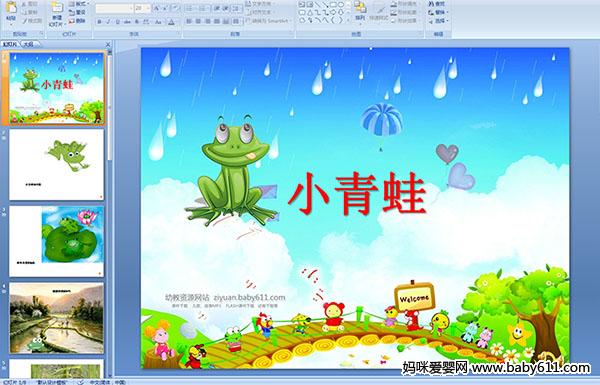Click the Replace button in the editing group
Viewport: 600px width, 385px height.
(437, 12)
